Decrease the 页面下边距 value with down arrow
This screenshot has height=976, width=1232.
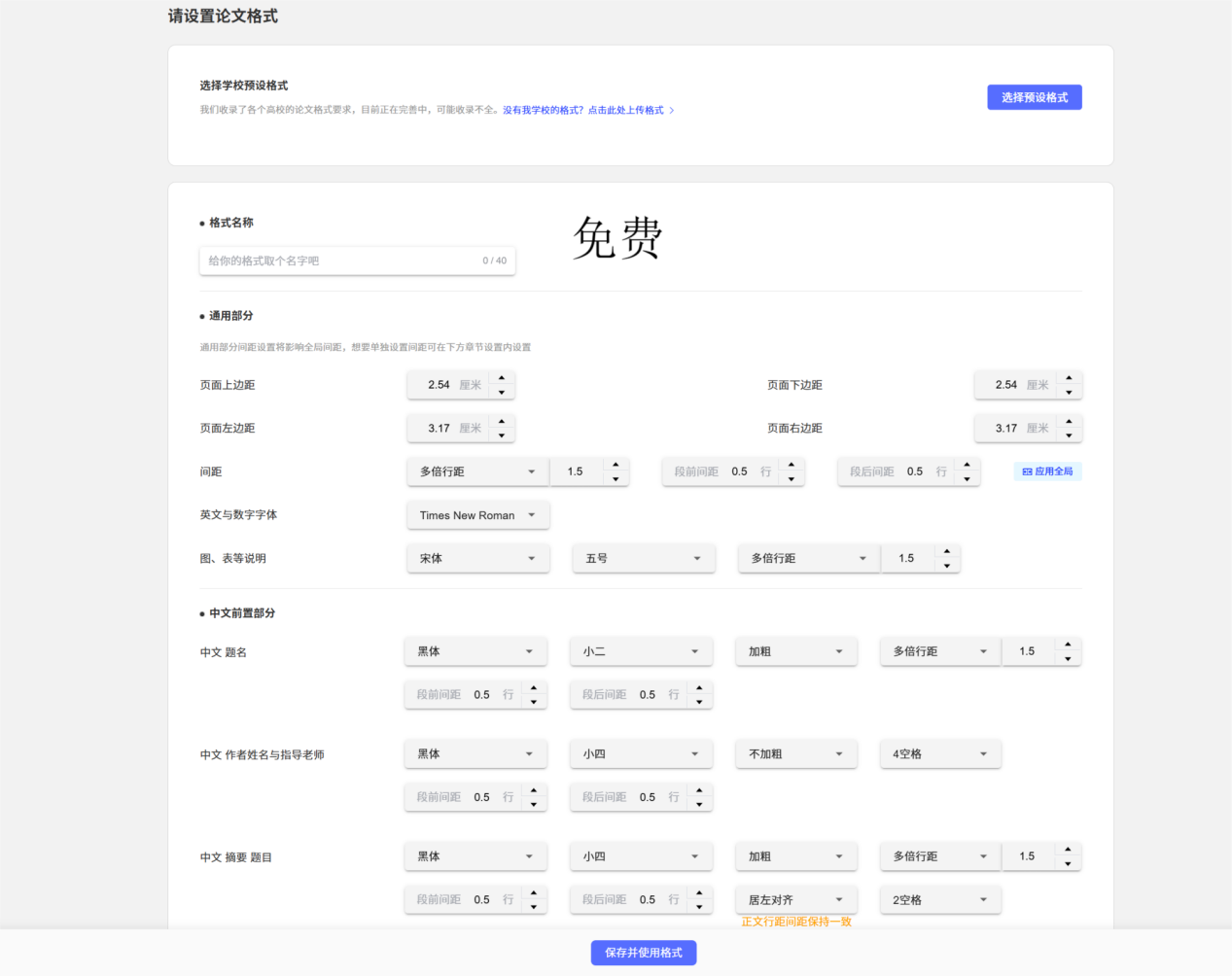(1069, 393)
